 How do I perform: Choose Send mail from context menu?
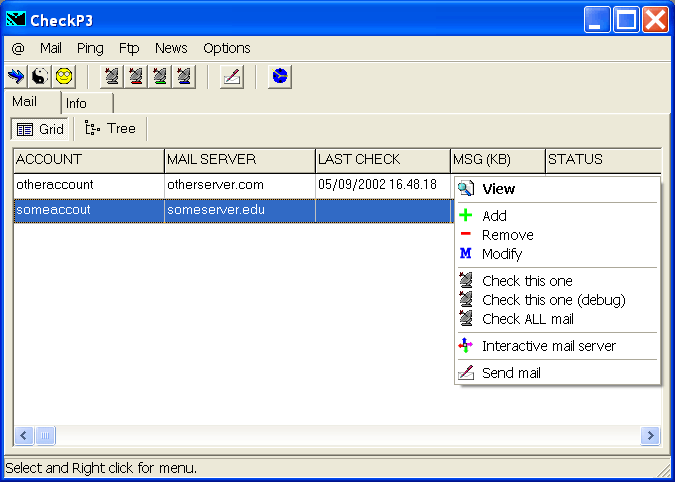pyautogui.click(x=557, y=373)
